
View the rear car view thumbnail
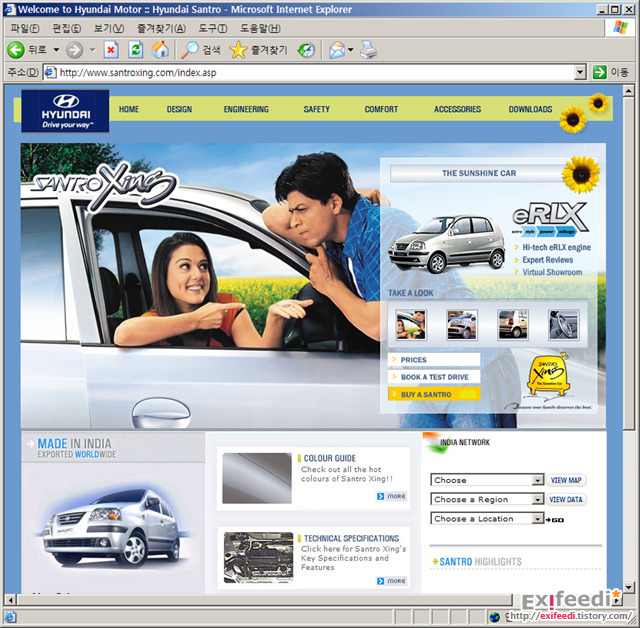coord(513,325)
